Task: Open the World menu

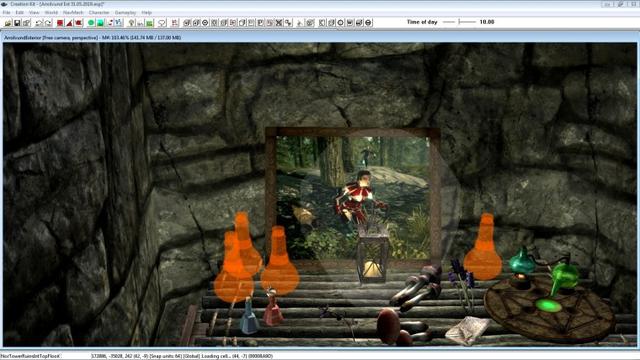Action: click(51, 13)
